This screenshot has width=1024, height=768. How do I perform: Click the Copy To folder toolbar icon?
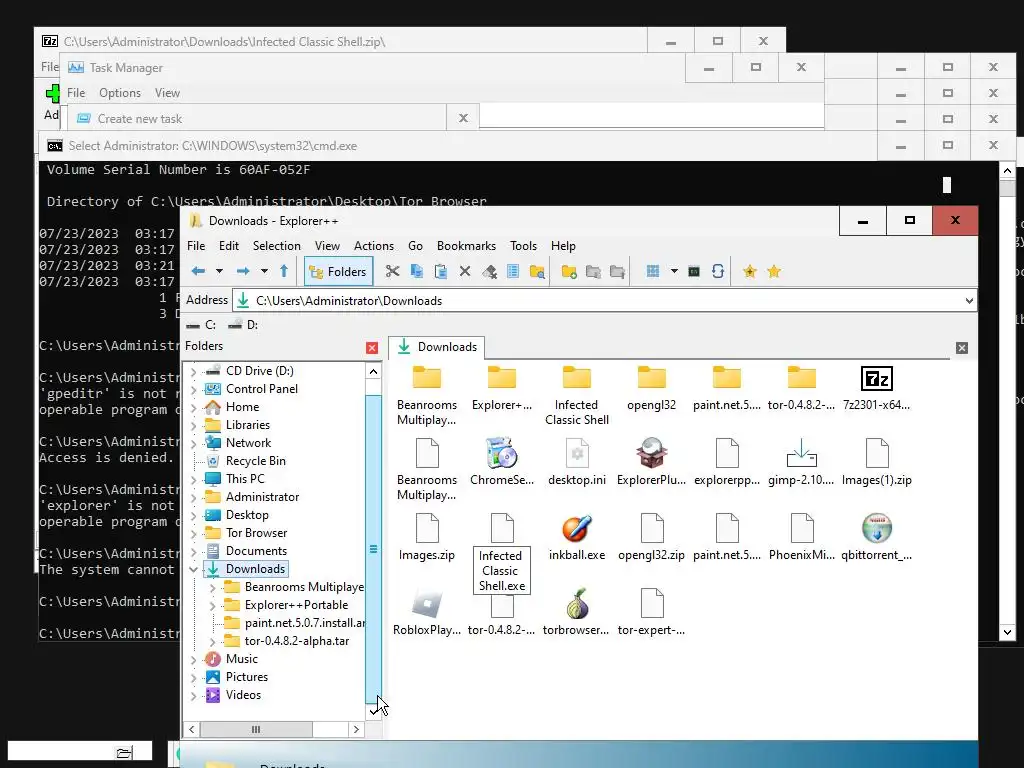[593, 271]
